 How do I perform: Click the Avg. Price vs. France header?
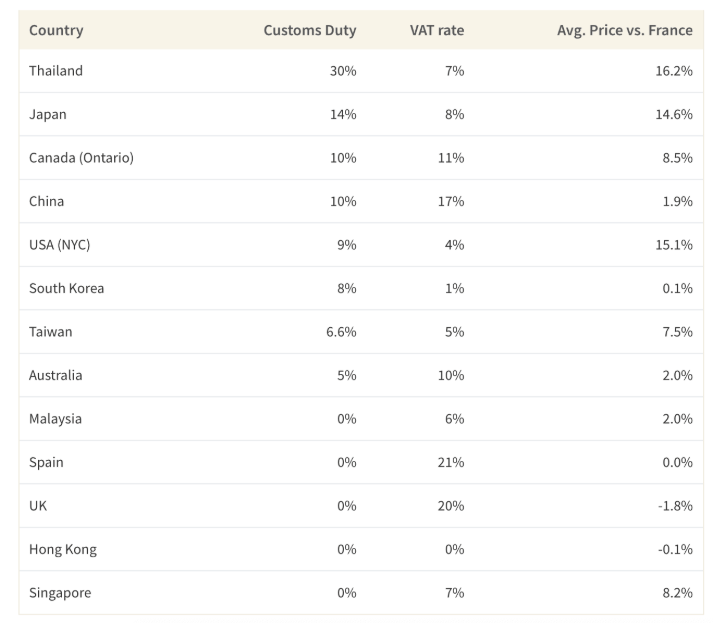click(x=624, y=30)
